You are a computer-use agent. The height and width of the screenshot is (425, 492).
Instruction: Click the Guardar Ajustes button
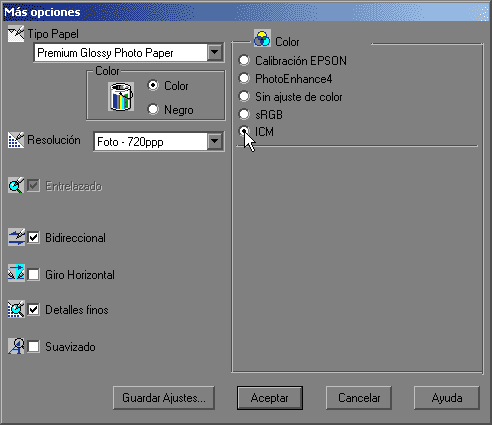tap(164, 398)
